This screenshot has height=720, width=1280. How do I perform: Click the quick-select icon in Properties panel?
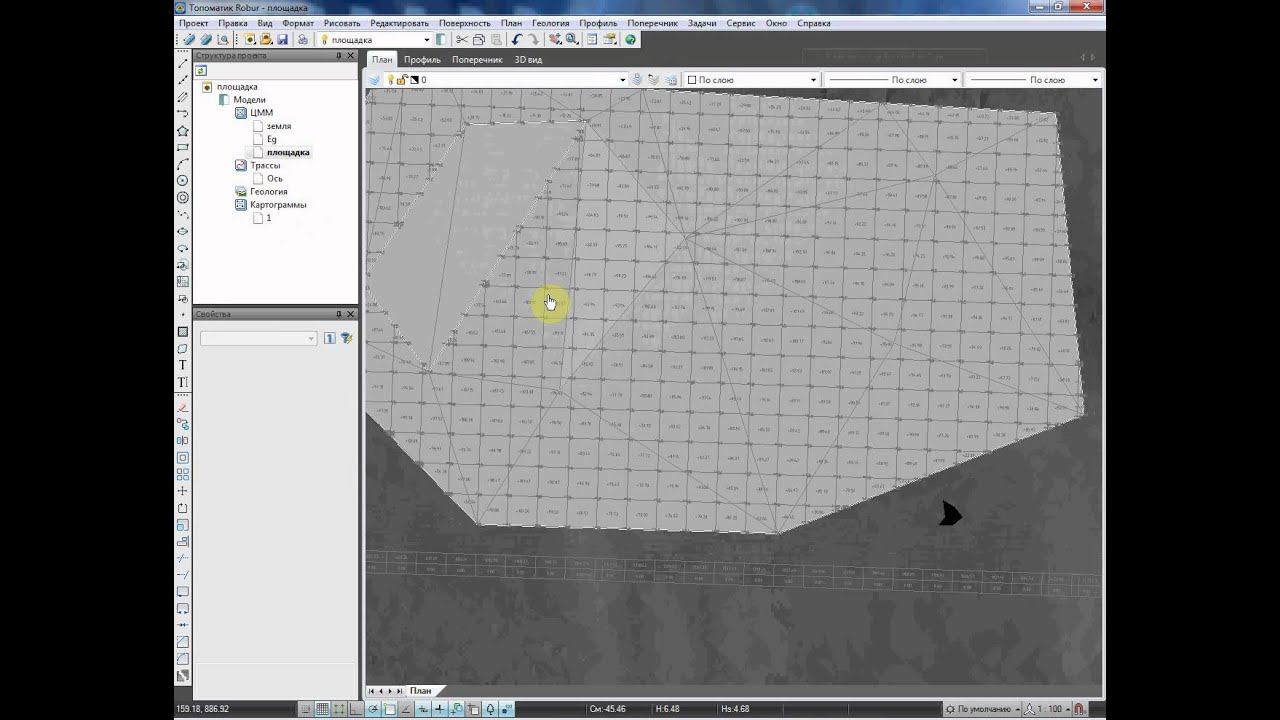[329, 339]
